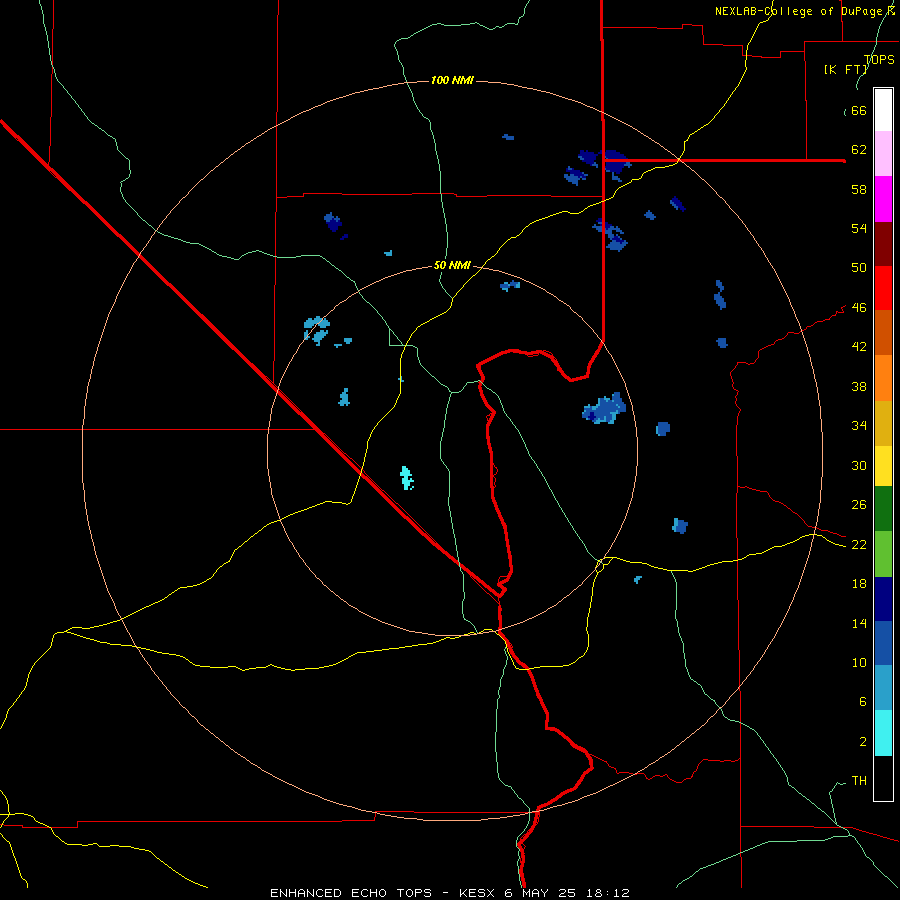This screenshot has width=900, height=900.
Task: Click the legend value "54"
Action: click(x=859, y=228)
